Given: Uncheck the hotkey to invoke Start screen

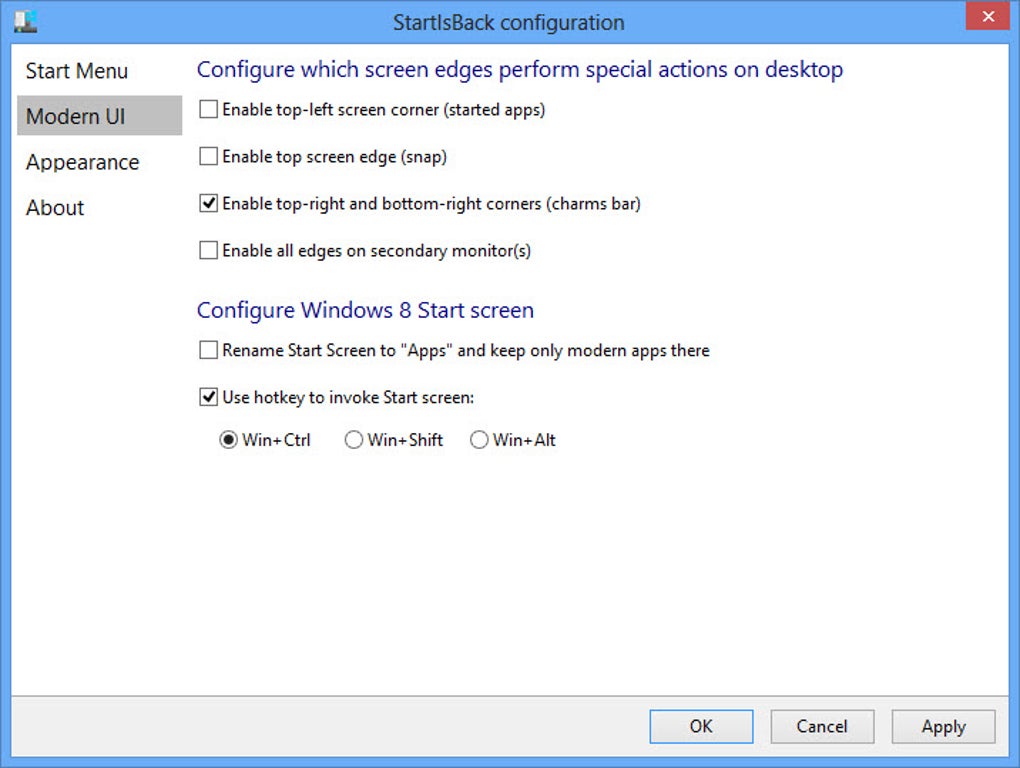Looking at the screenshot, I should point(208,398).
